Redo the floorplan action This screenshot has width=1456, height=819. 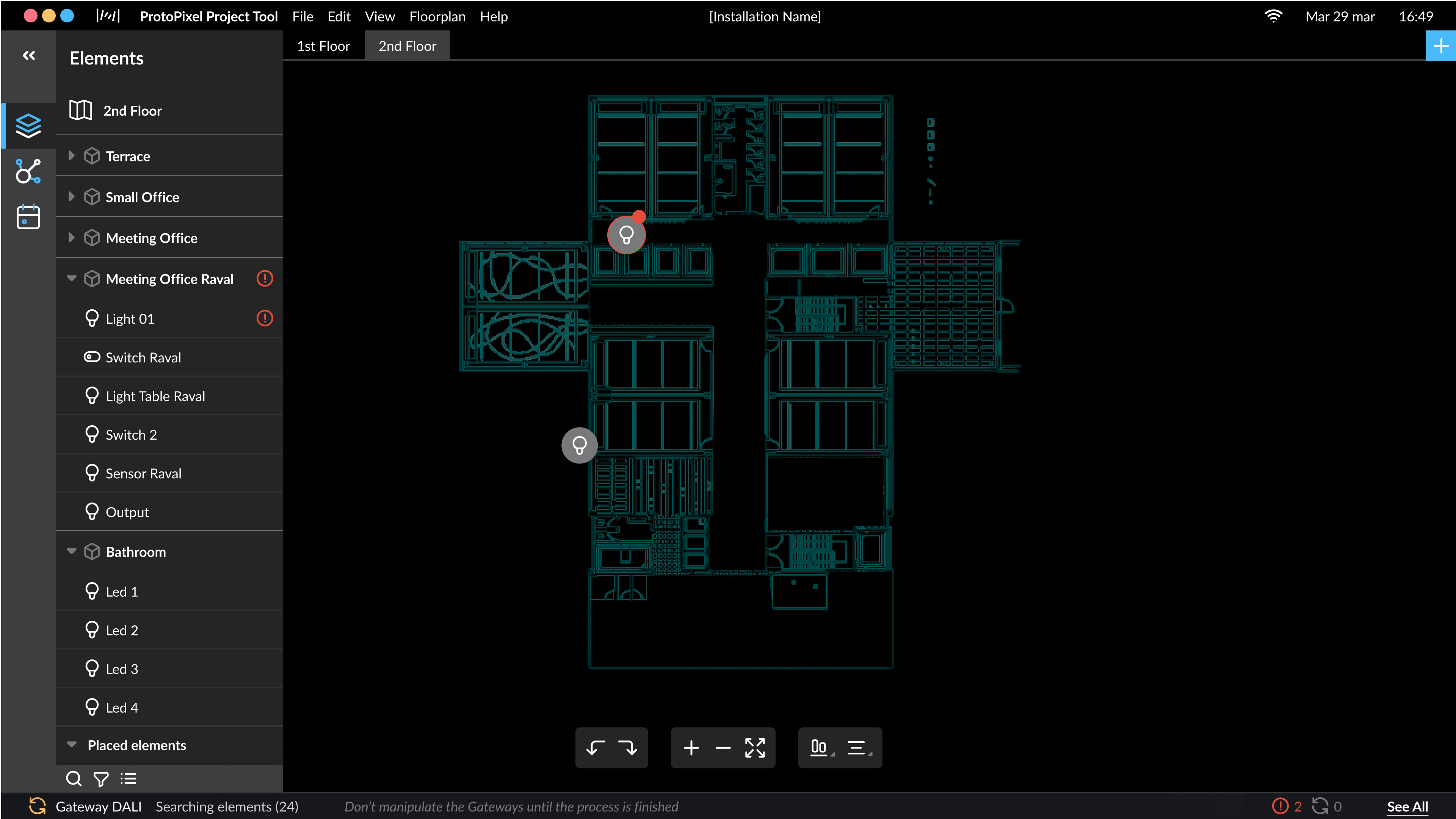click(x=628, y=748)
